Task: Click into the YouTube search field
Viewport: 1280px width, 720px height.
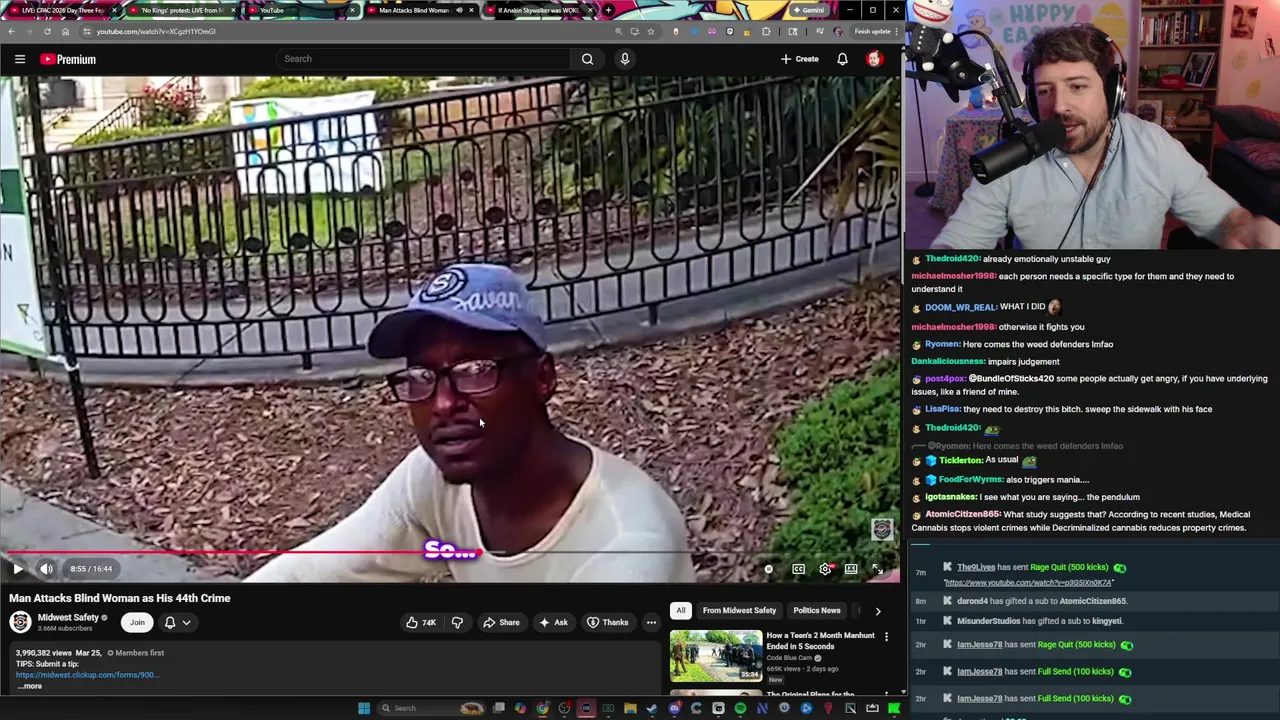Action: point(425,59)
